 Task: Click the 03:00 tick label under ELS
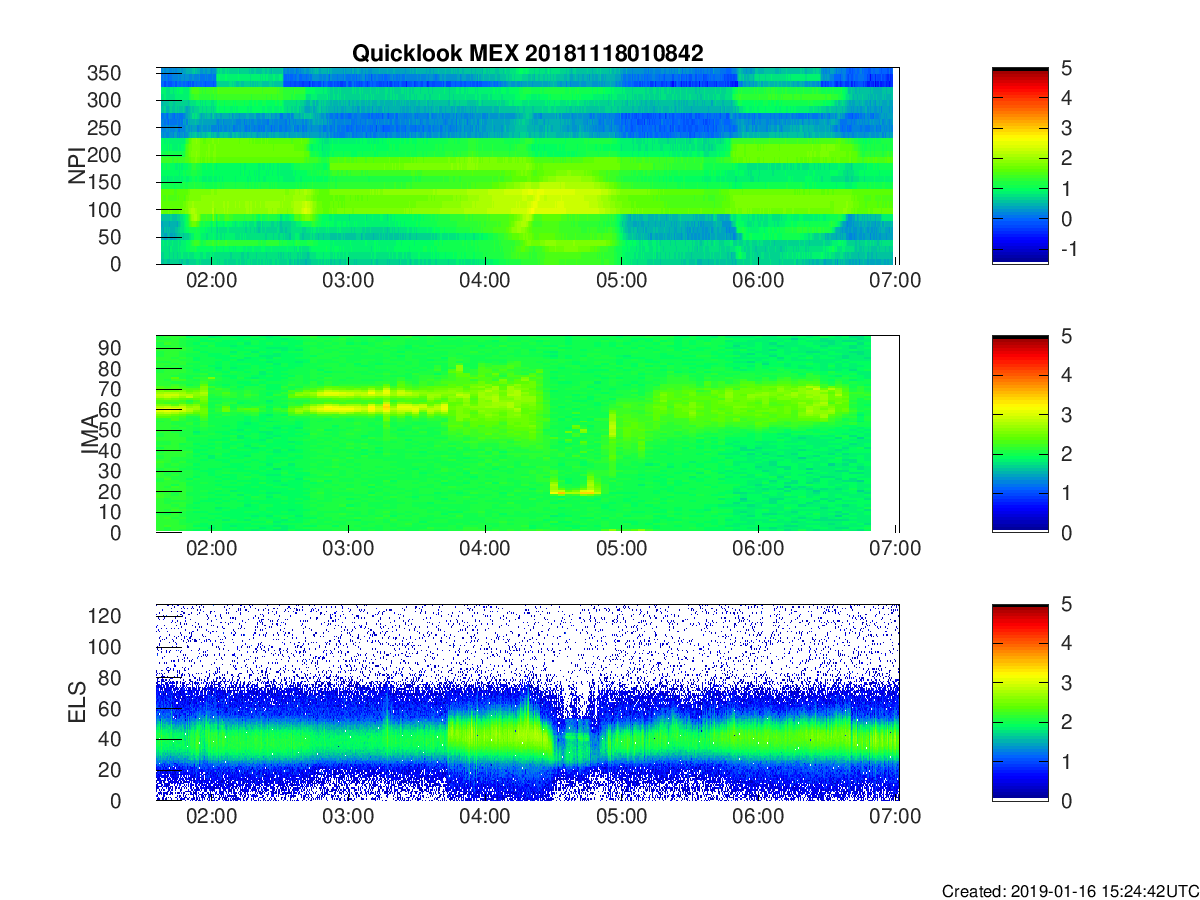click(x=348, y=816)
